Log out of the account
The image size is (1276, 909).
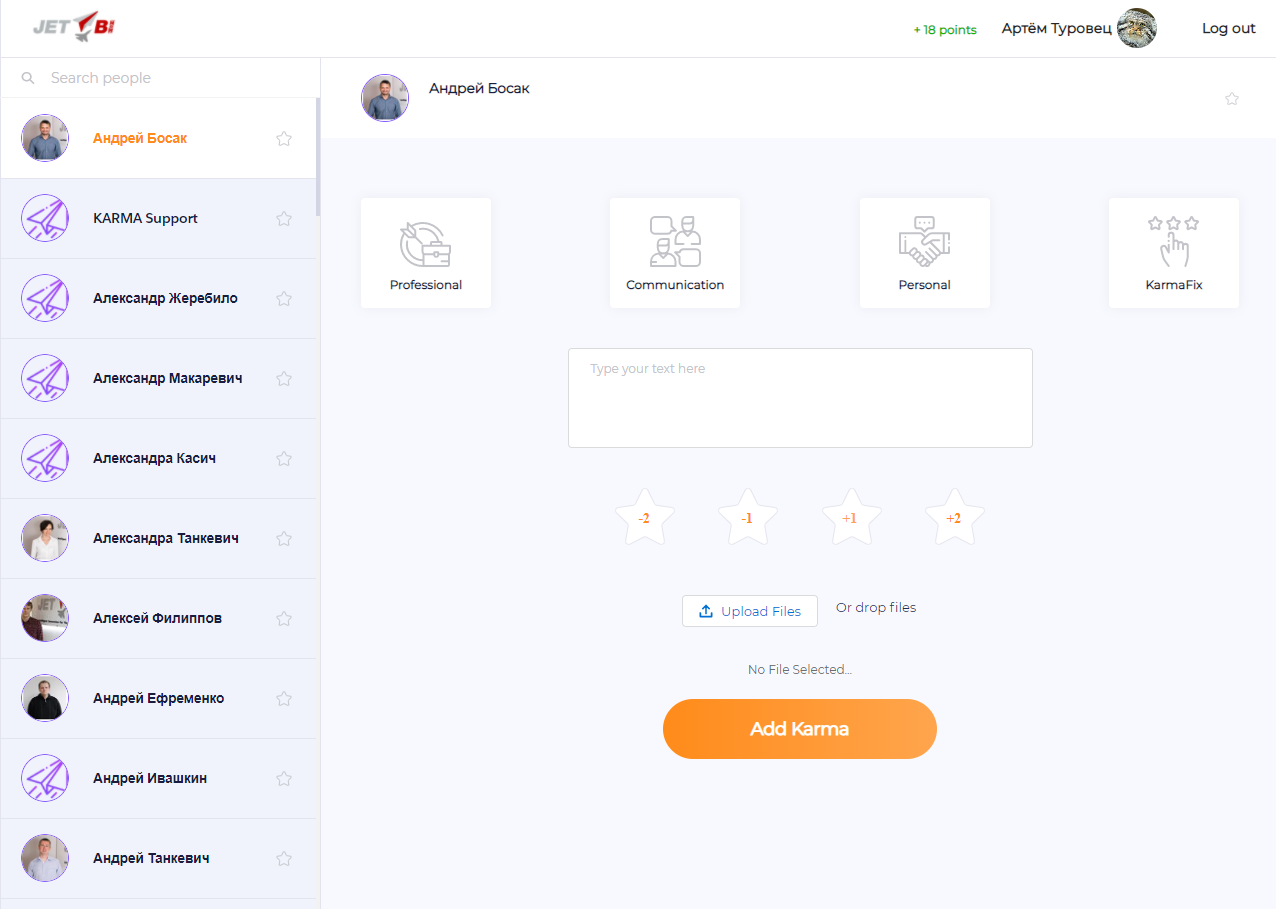pyautogui.click(x=1228, y=28)
